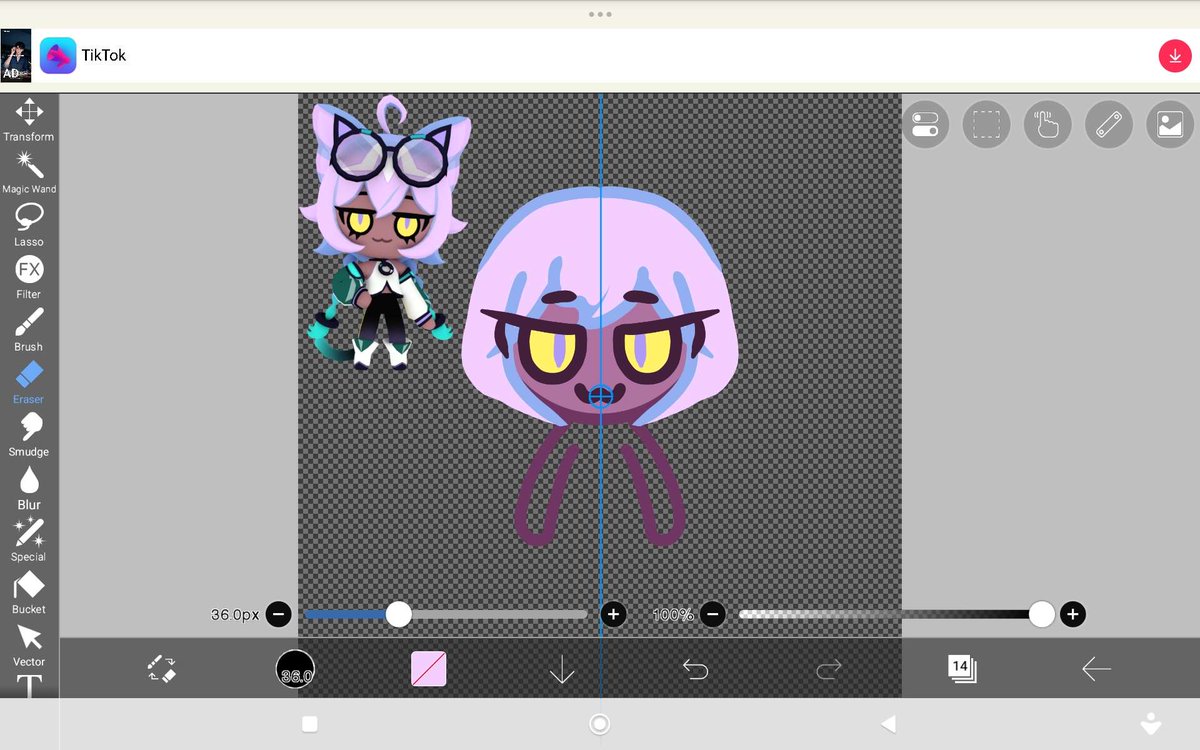
Task: Increase brush thickness with plus button
Action: [614, 614]
